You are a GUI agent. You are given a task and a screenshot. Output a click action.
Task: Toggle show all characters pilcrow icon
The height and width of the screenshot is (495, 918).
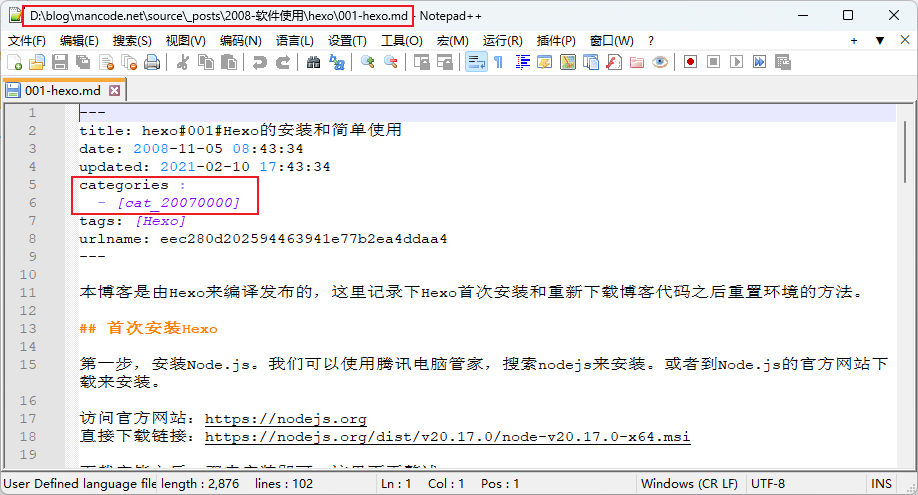pyautogui.click(x=498, y=62)
